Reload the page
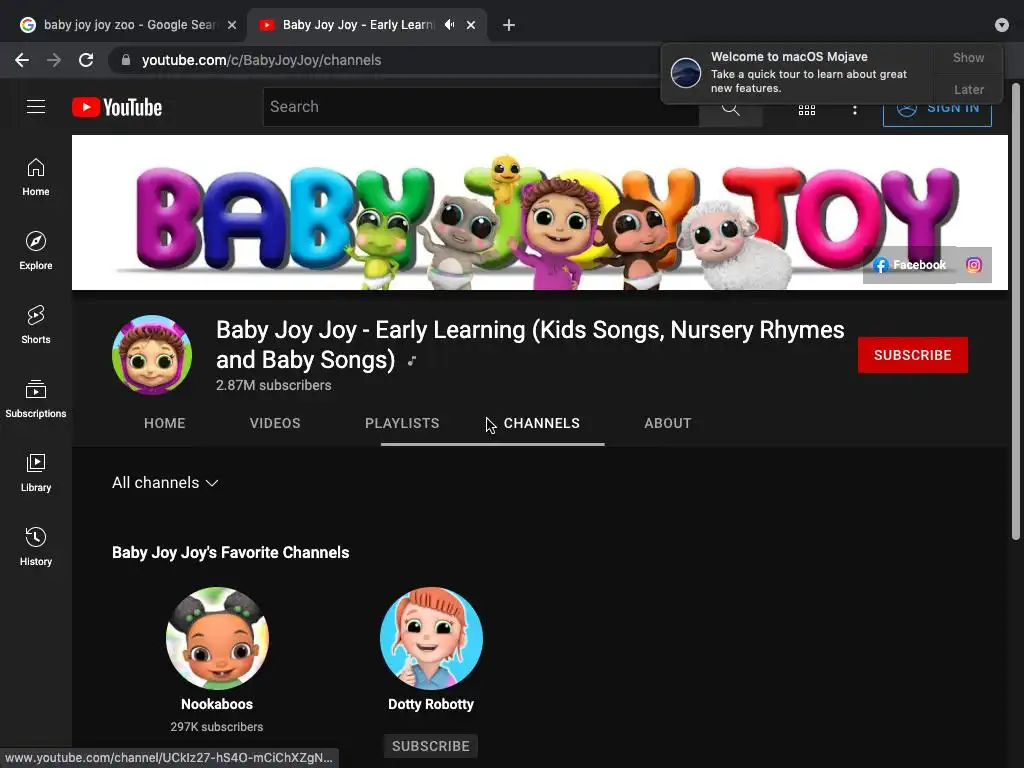Image resolution: width=1024 pixels, height=768 pixels. click(x=86, y=60)
